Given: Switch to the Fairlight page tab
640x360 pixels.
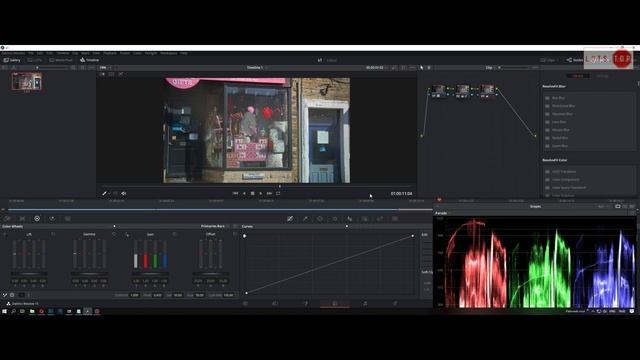Looking at the screenshot, I should [365, 304].
